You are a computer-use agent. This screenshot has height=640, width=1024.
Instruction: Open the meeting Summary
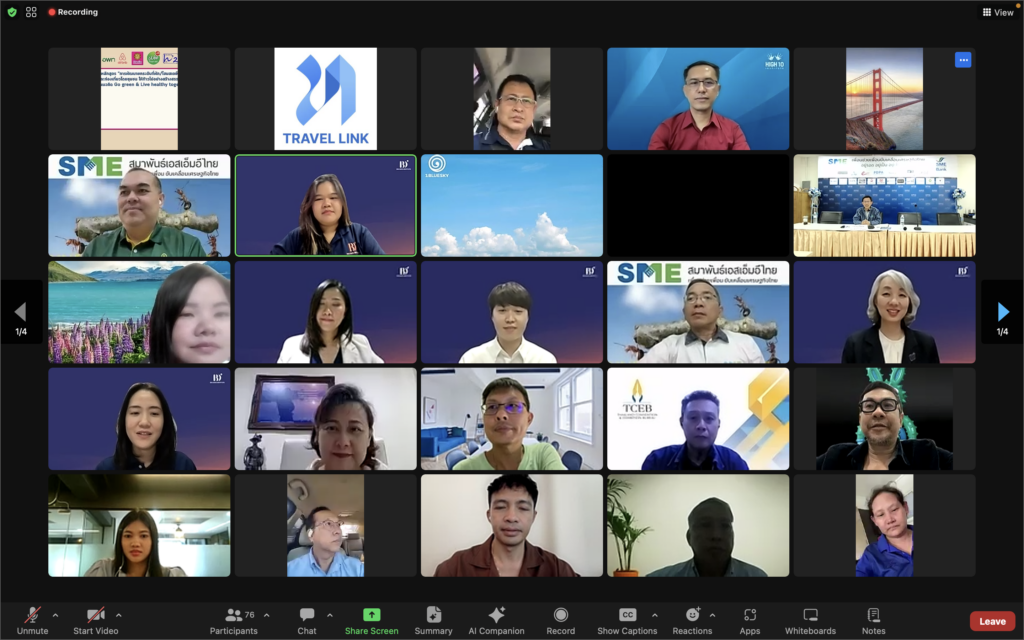click(x=433, y=620)
